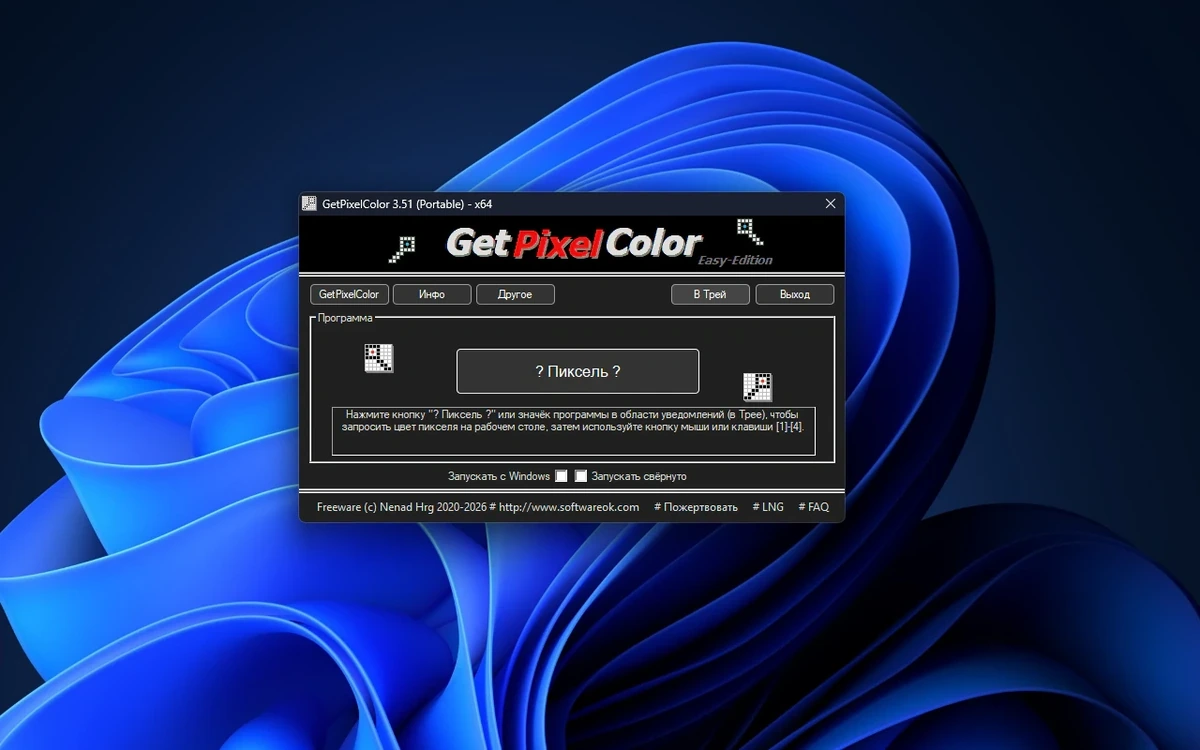
Task: Click the # Пожертвовать link
Action: [x=696, y=507]
